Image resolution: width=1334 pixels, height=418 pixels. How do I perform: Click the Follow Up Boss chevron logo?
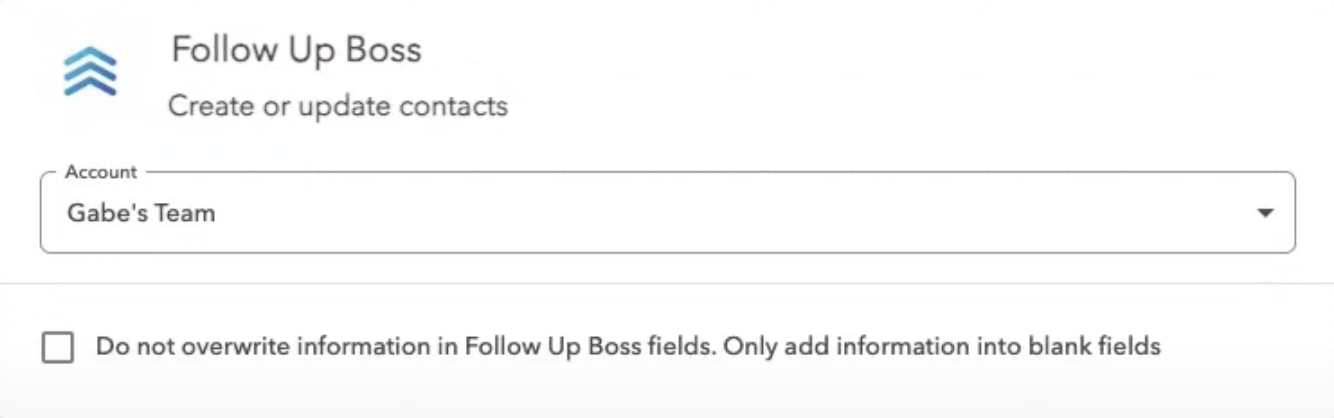(x=90, y=71)
